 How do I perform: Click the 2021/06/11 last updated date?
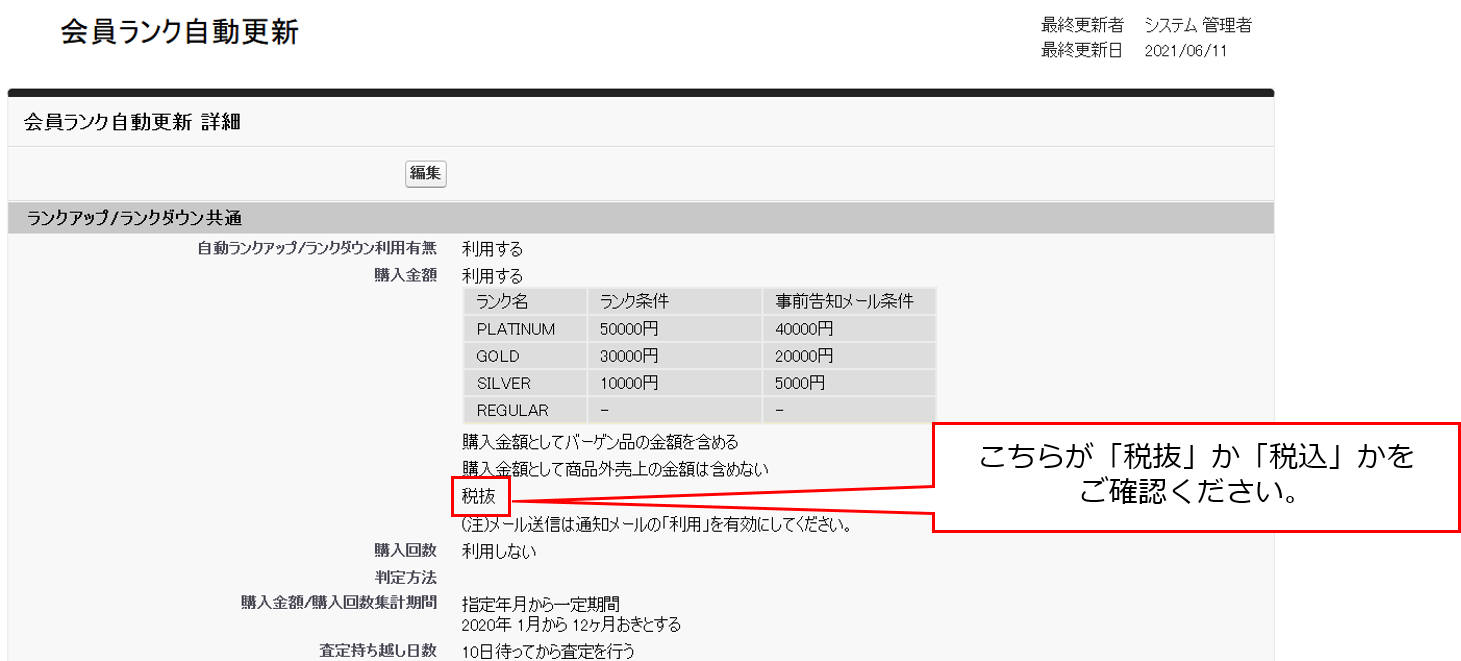[x=1185, y=51]
